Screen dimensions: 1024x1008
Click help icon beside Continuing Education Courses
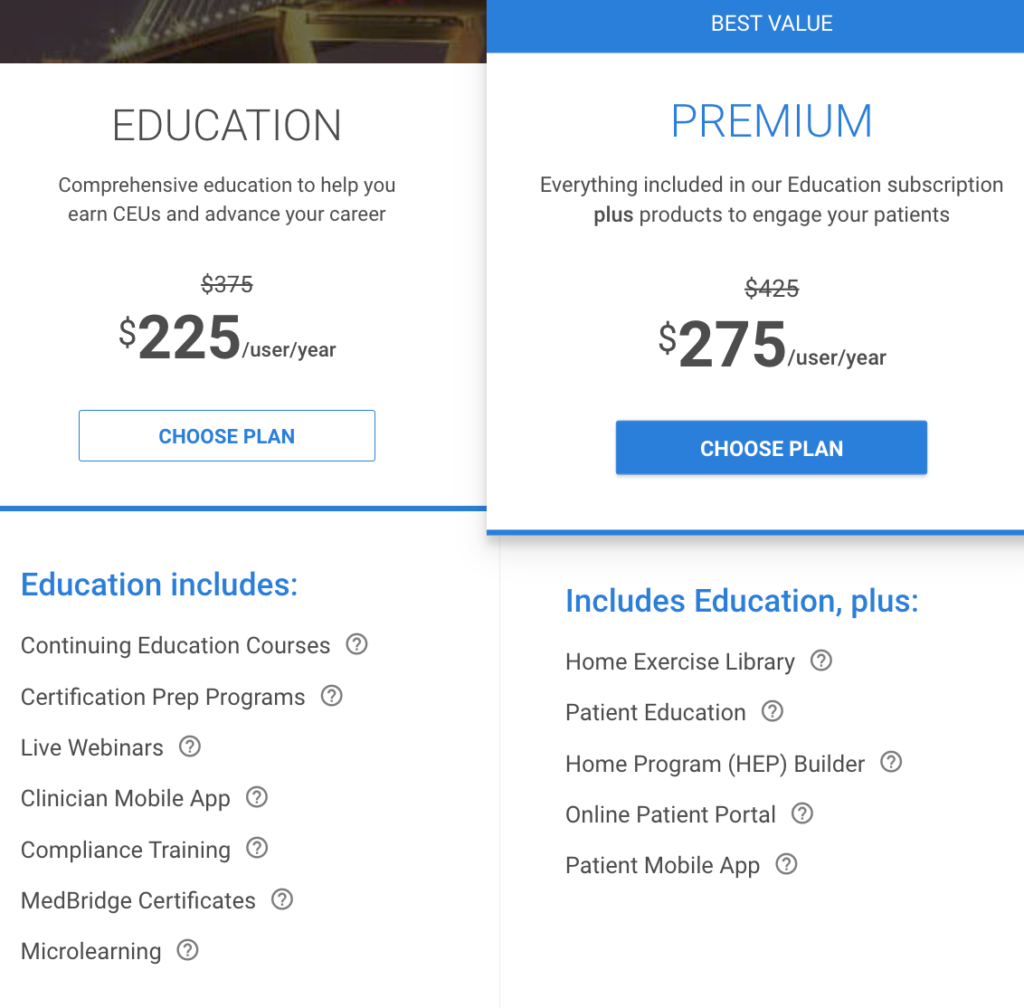[357, 644]
